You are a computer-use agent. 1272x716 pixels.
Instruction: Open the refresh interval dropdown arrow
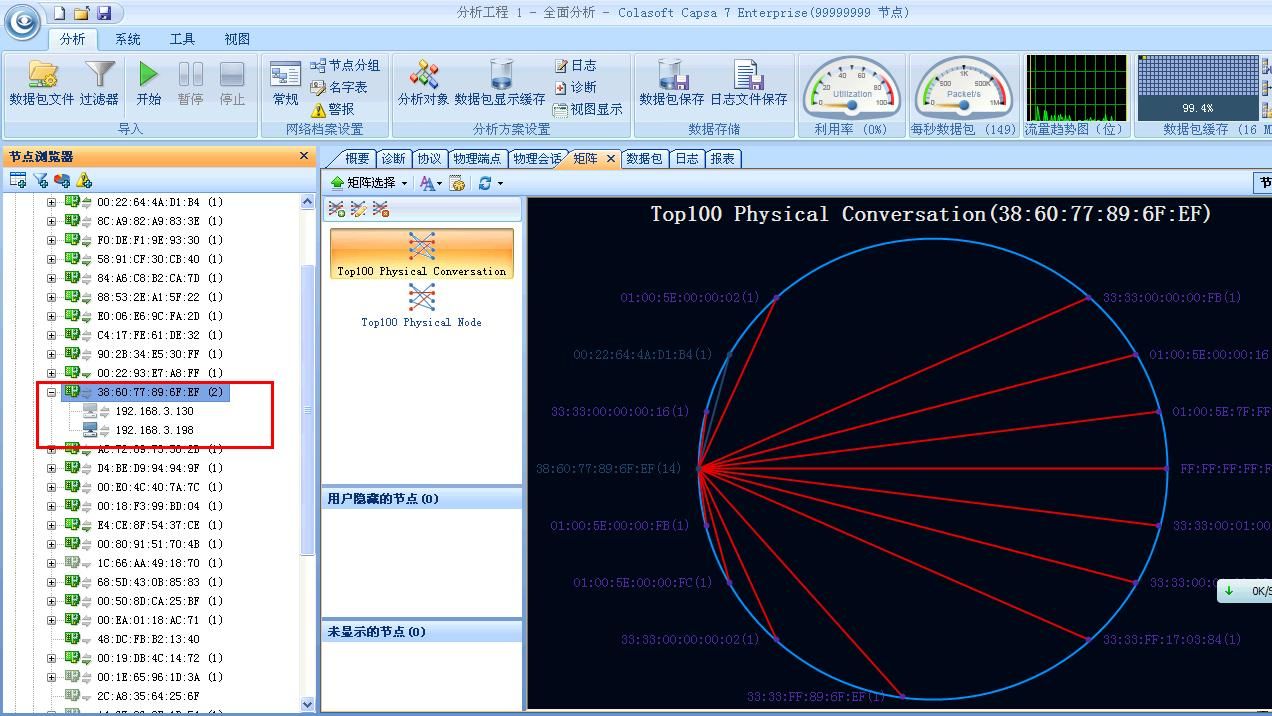tap(500, 183)
